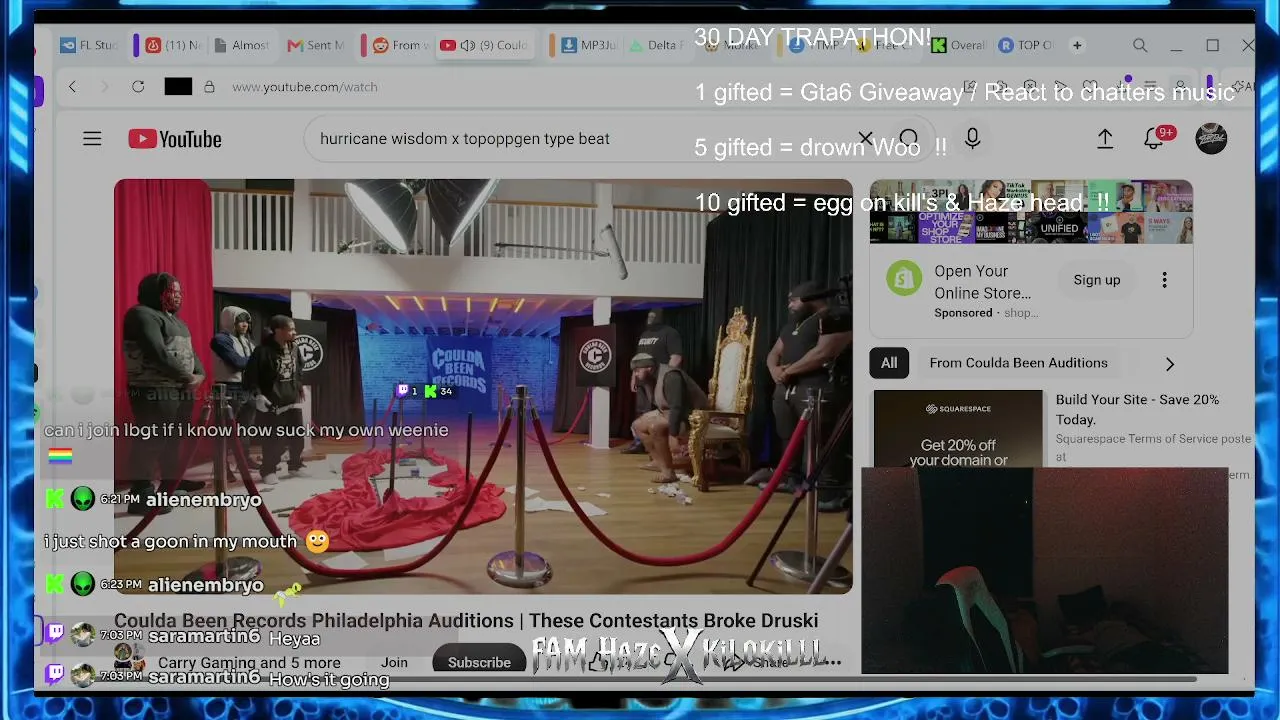Switch to the (11) notifications tab
The width and height of the screenshot is (1280, 720).
coord(172,45)
